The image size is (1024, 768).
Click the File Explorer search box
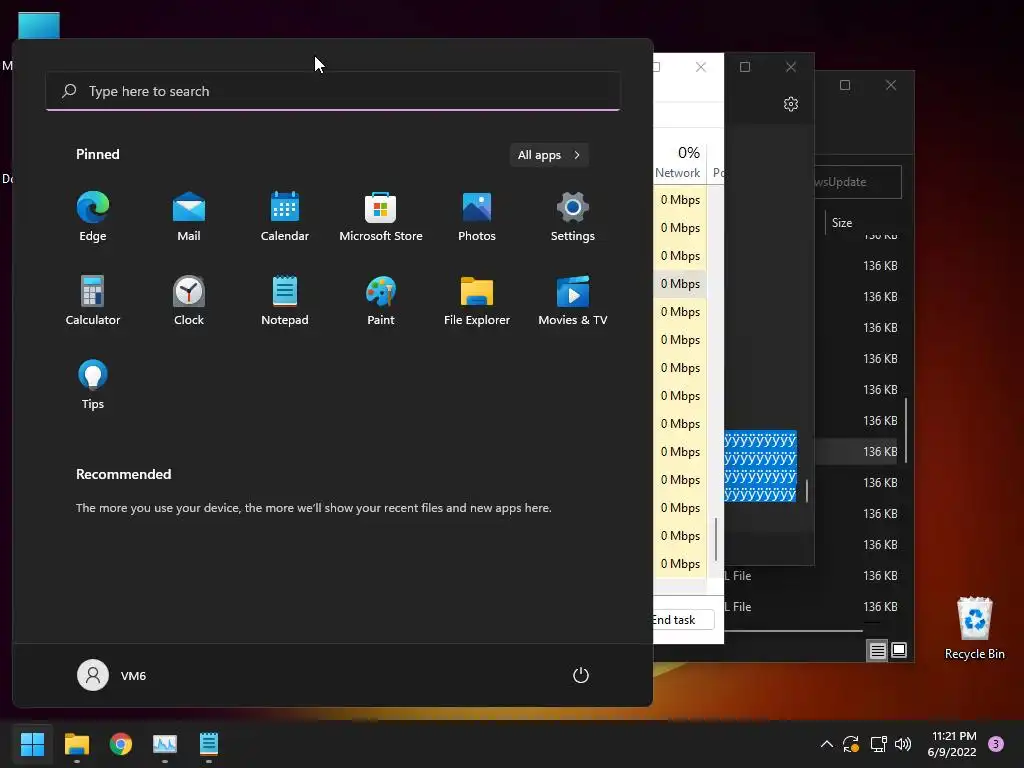(858, 182)
